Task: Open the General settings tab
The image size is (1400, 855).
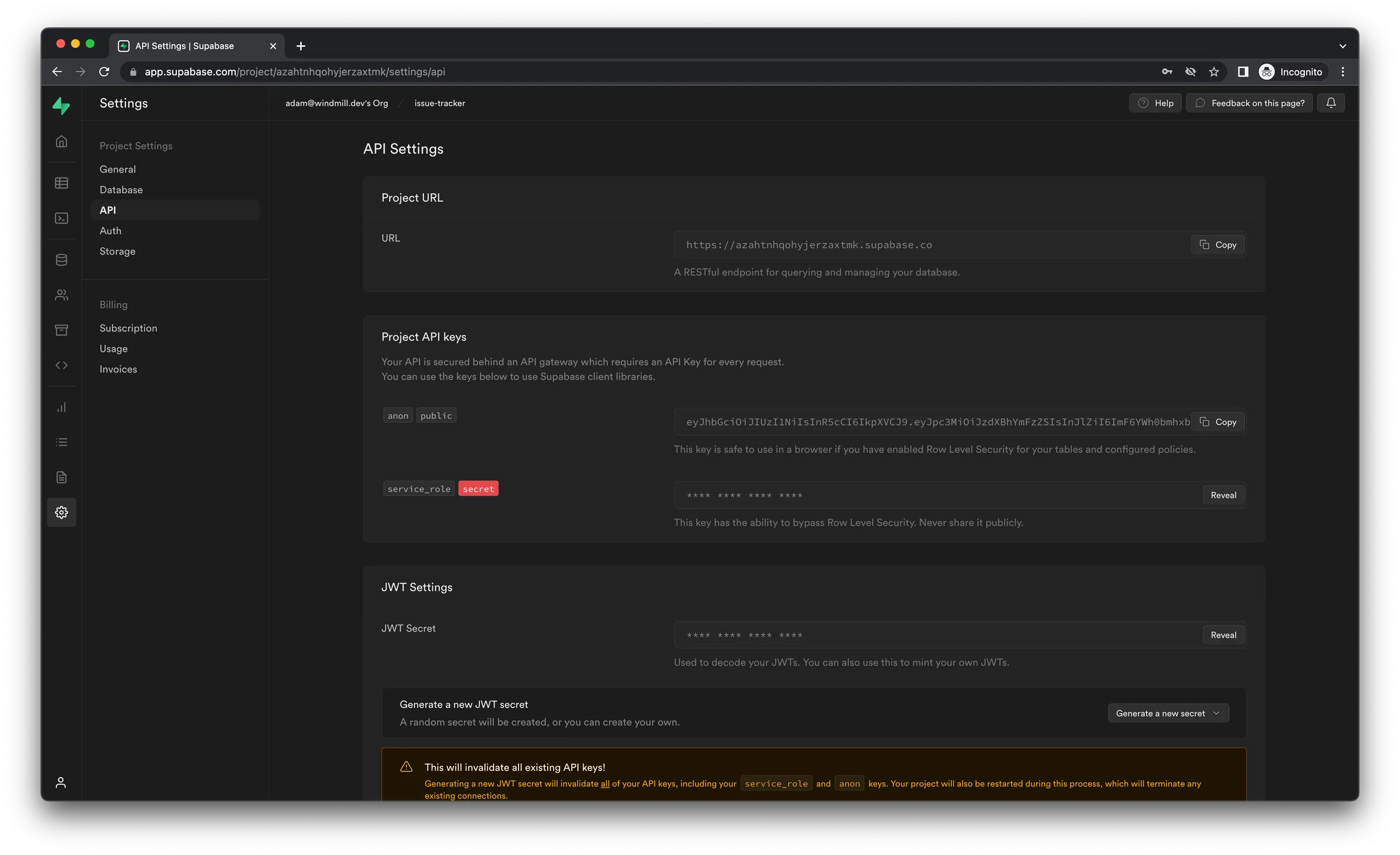Action: [x=116, y=168]
